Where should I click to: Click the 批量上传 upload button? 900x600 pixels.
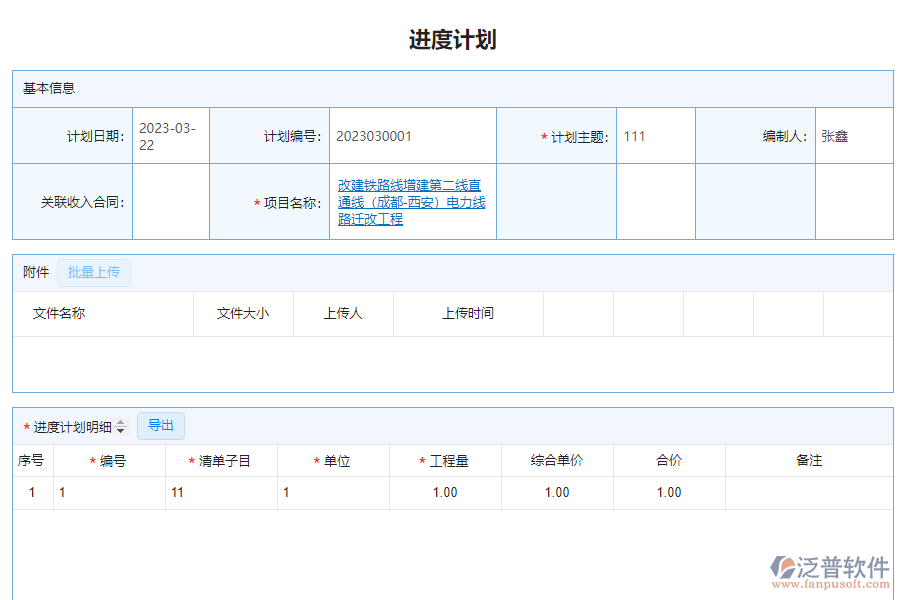pyautogui.click(x=93, y=272)
